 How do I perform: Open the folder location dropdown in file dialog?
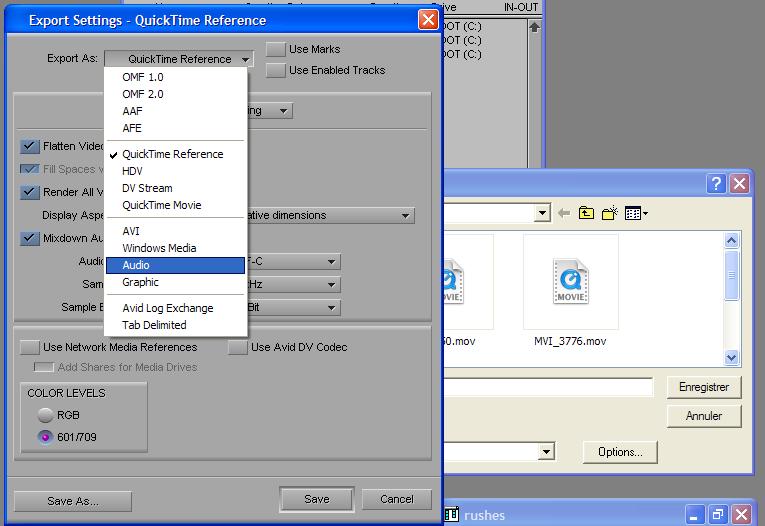coord(542,213)
